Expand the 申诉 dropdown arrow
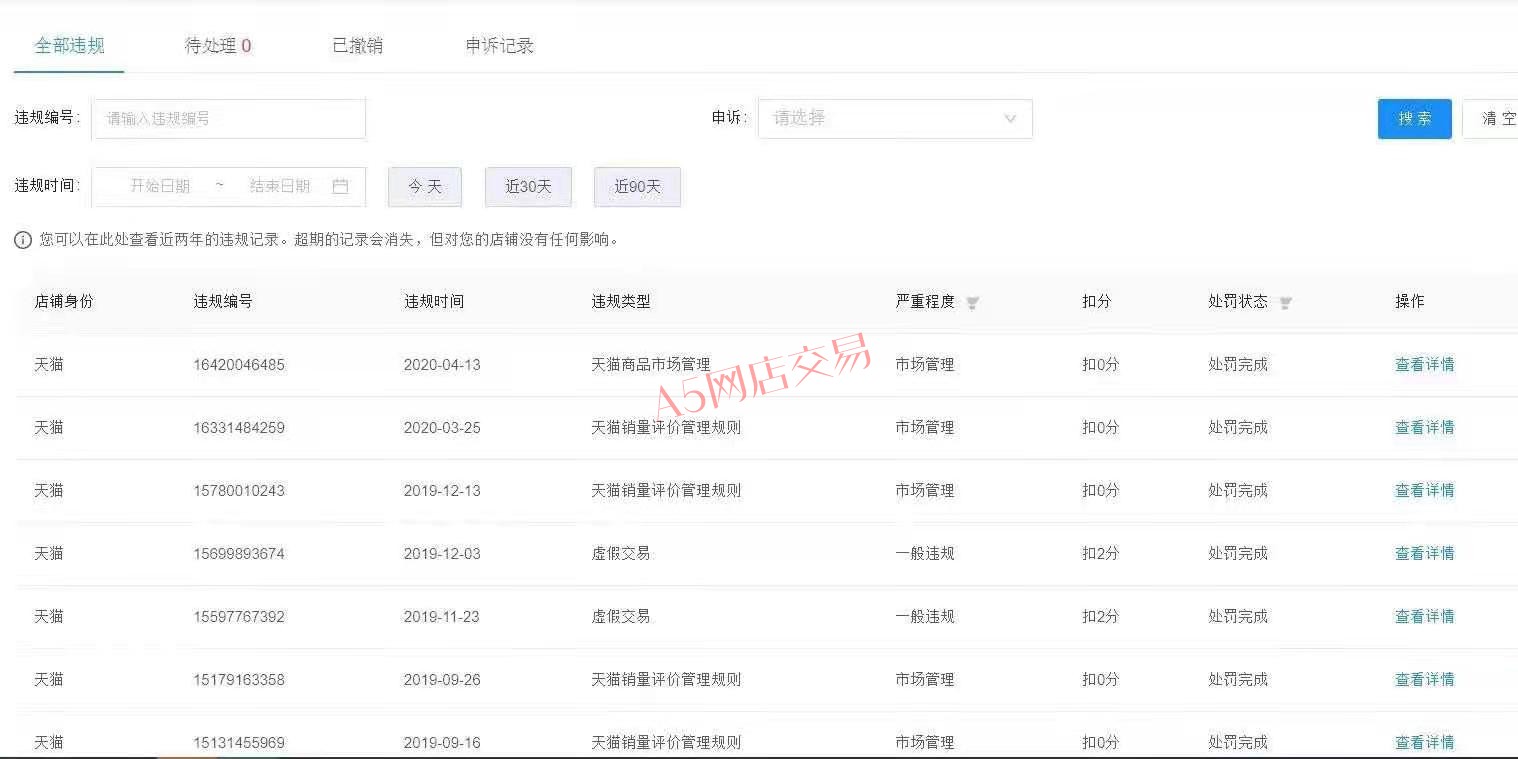The image size is (1518, 759). pos(1010,119)
